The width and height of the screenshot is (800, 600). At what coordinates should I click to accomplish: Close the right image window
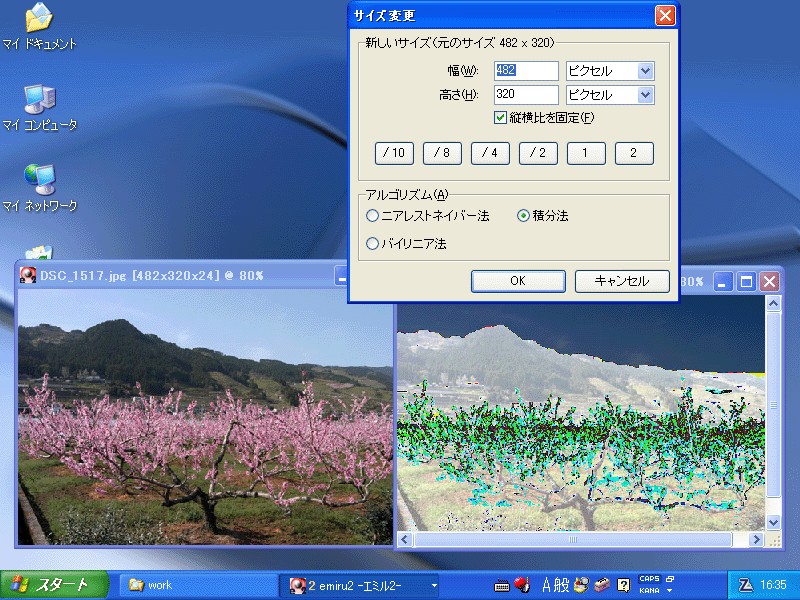769,282
